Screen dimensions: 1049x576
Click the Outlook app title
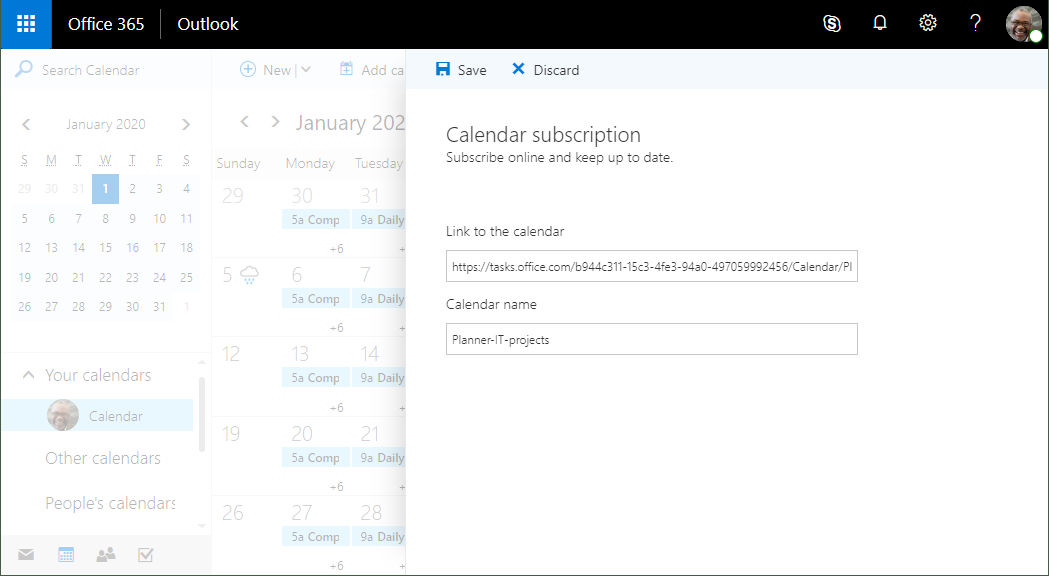click(x=208, y=24)
